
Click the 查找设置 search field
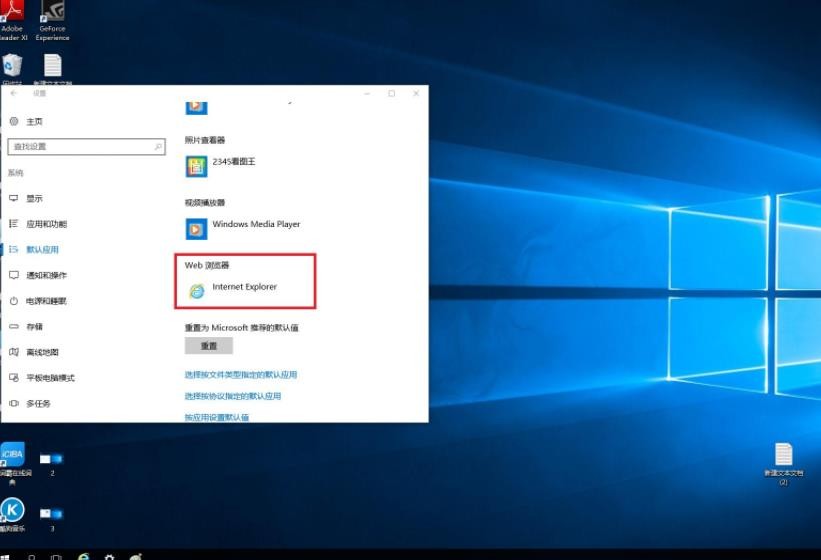[x=80, y=147]
